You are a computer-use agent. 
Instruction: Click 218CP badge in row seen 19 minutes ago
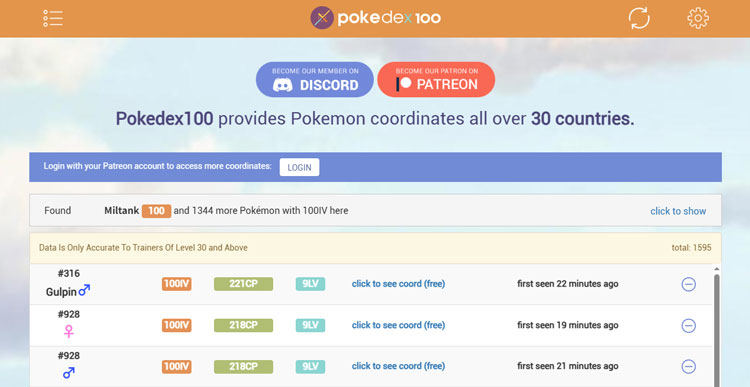point(243,325)
